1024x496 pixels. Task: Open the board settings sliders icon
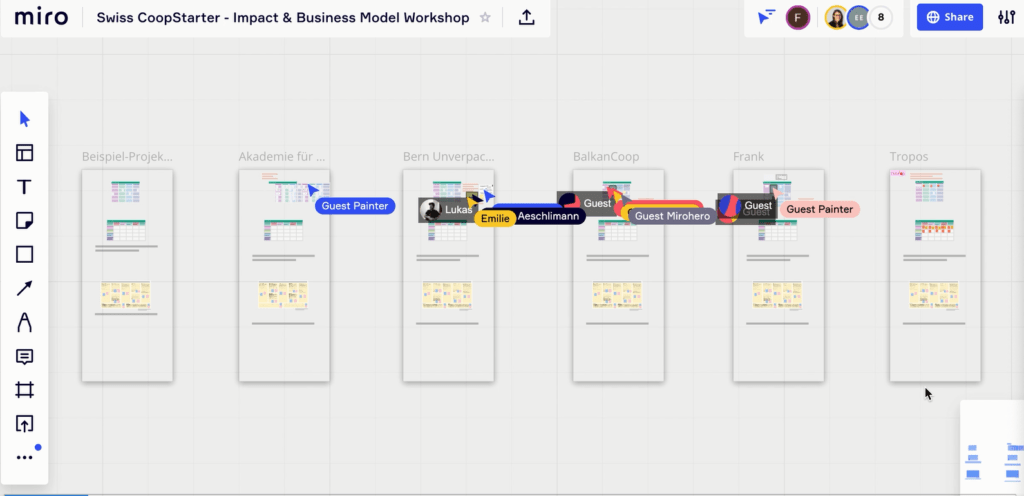point(1006,18)
